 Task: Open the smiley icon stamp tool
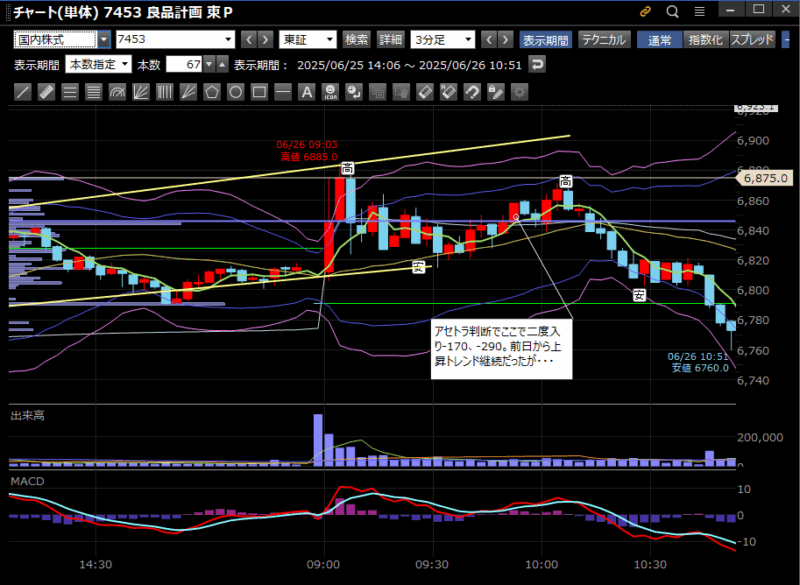tap(331, 92)
